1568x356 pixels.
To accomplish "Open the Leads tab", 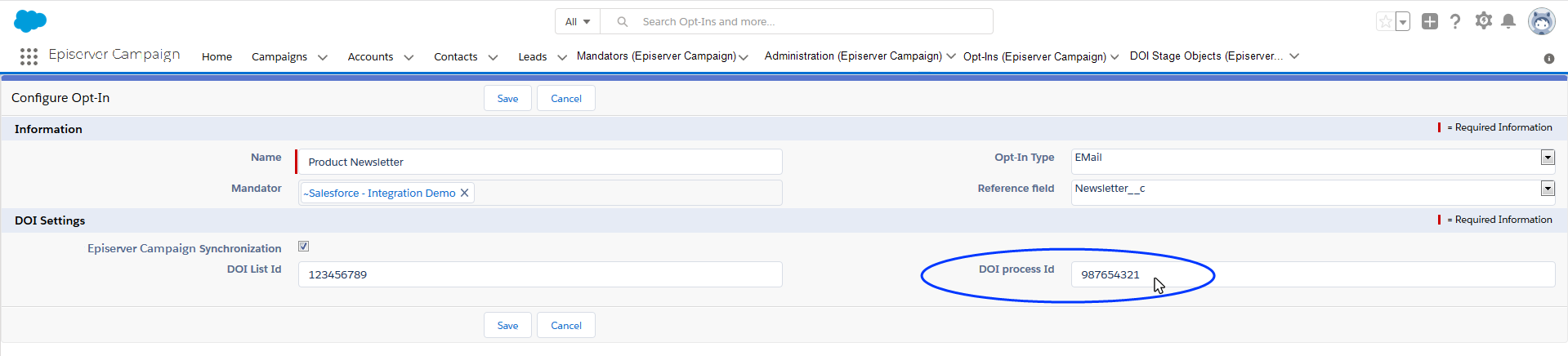I will point(533,56).
